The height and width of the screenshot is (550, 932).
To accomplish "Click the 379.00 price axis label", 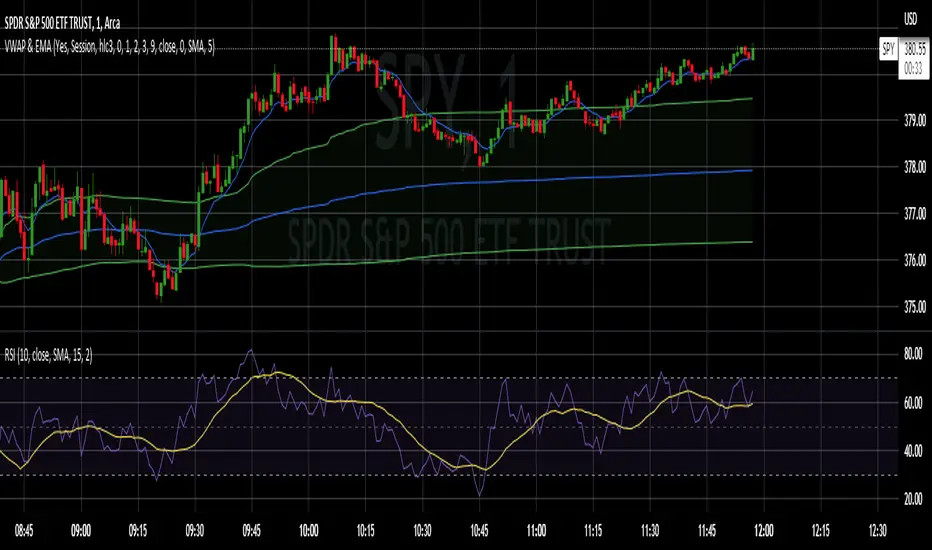I will coord(914,121).
